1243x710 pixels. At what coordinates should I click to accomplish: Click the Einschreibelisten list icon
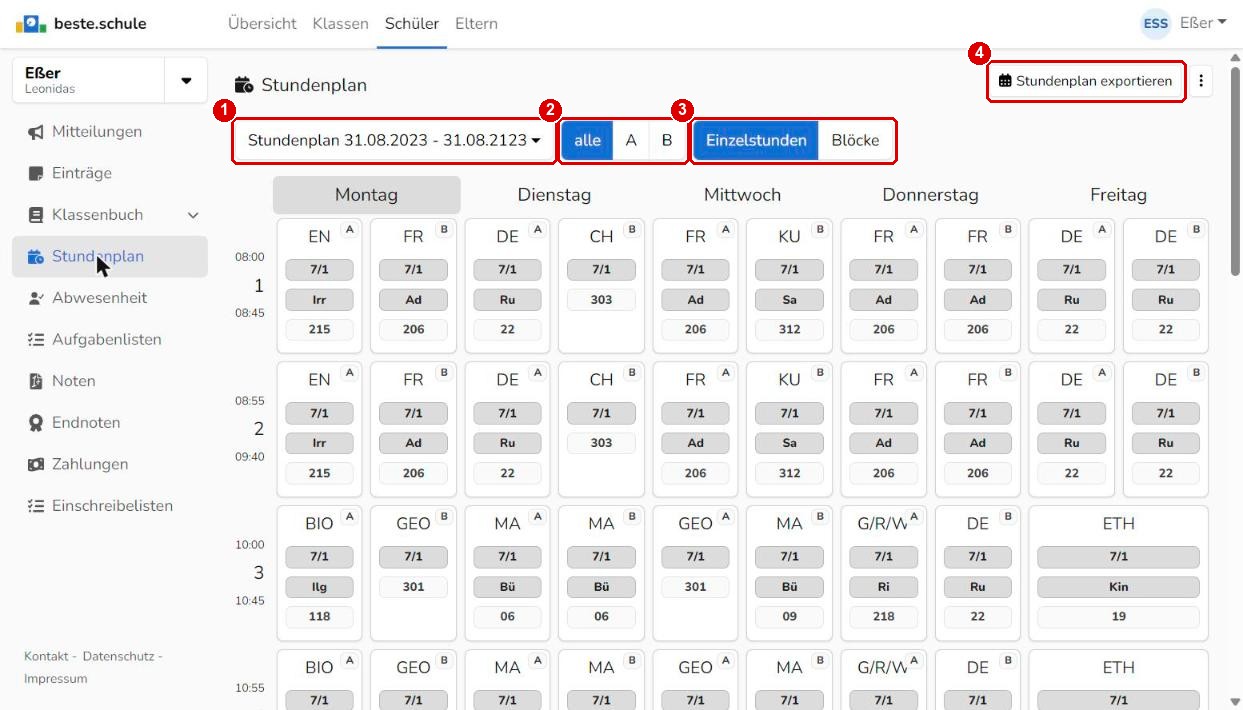pyautogui.click(x=35, y=506)
